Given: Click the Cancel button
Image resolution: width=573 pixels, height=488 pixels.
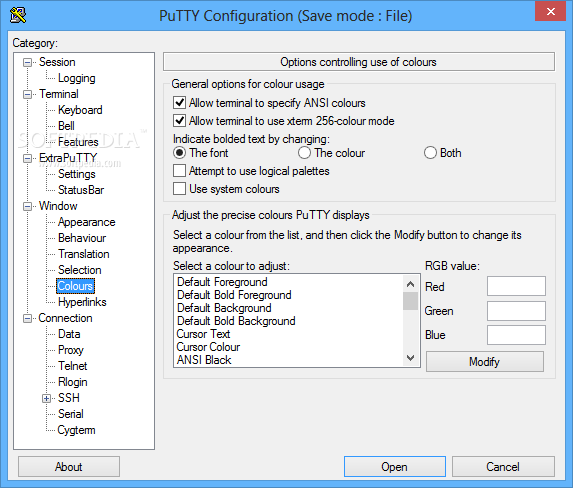Looking at the screenshot, I should tap(503, 467).
